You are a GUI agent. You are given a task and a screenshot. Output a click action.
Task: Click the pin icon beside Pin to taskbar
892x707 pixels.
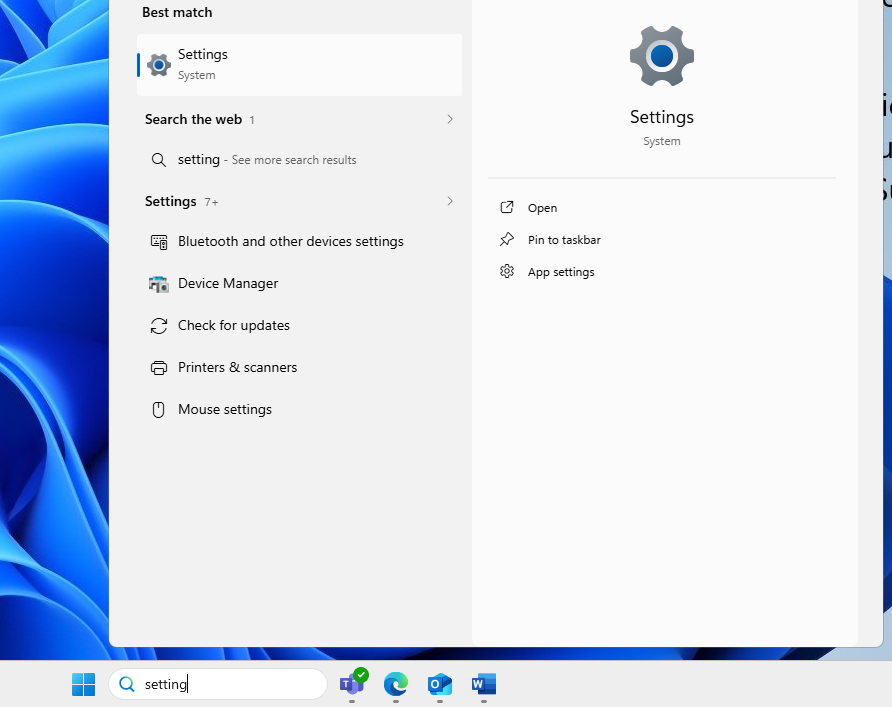507,239
